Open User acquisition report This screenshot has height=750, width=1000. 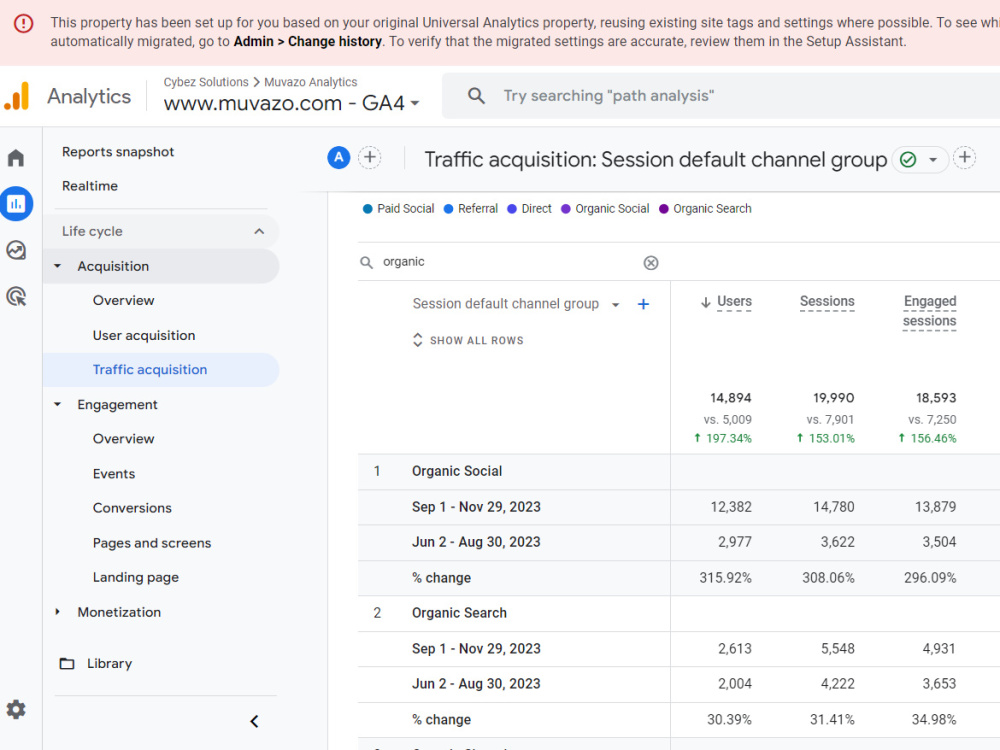144,335
